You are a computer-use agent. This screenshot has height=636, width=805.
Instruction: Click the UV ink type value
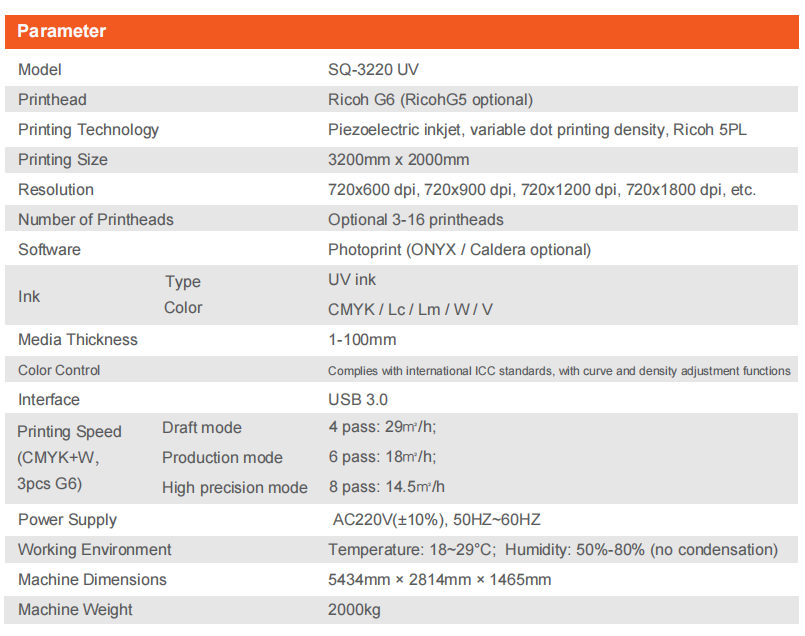(352, 281)
